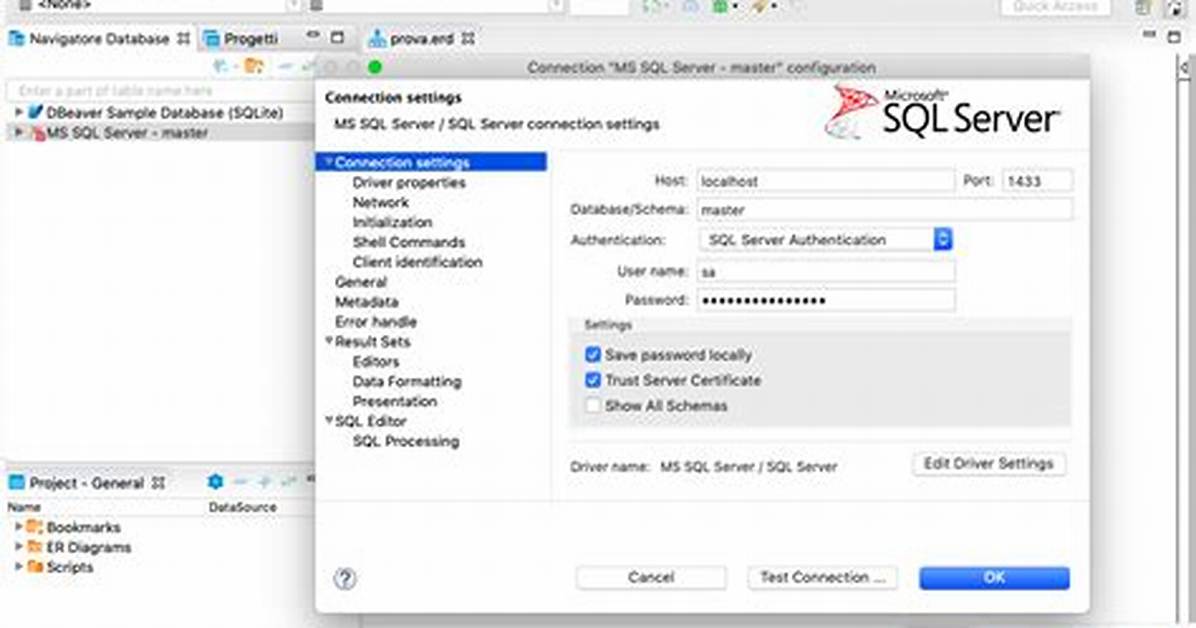Click the Password input field
Screen dimensions: 1196x628
825,300
